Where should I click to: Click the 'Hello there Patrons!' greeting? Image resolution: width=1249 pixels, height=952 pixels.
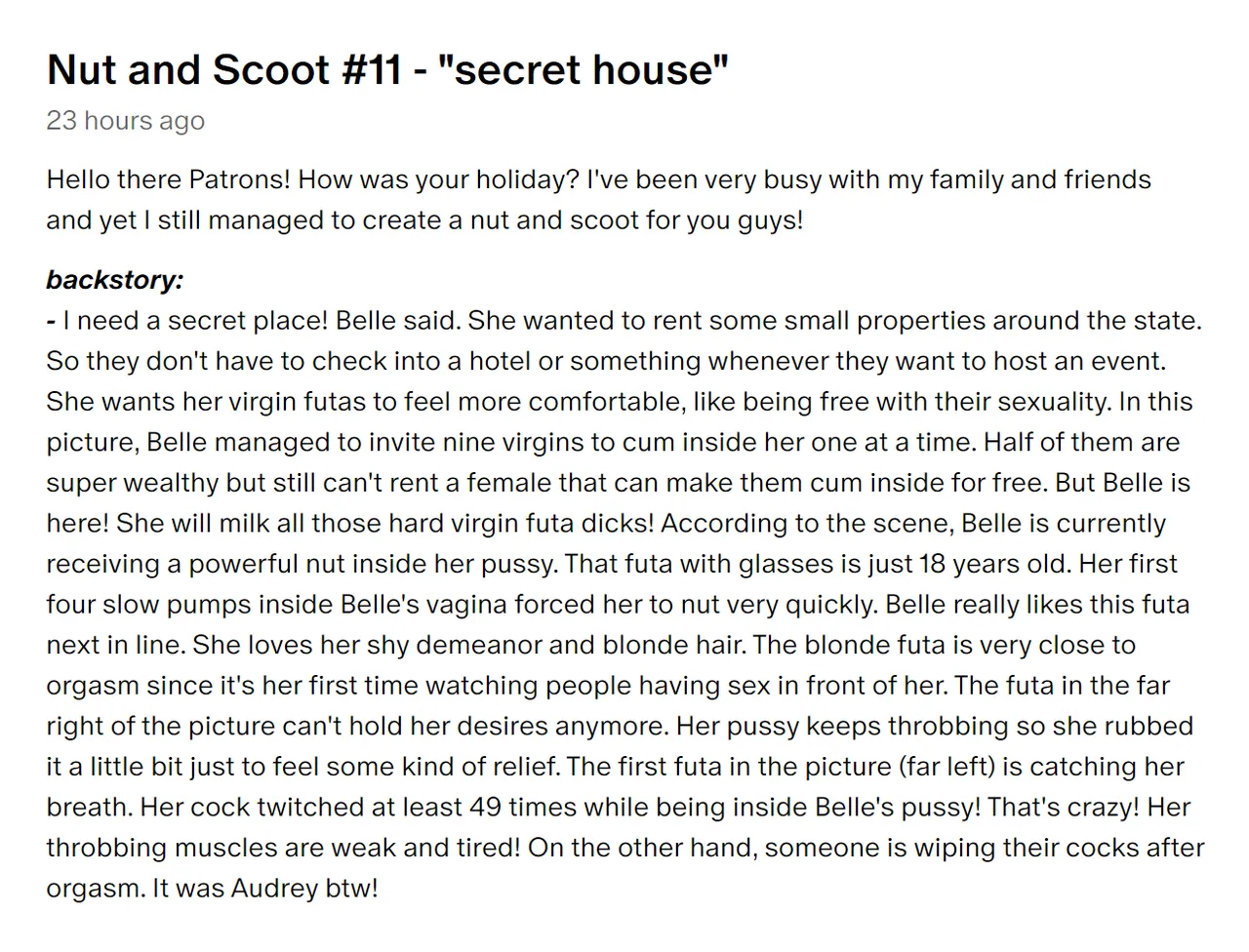tap(168, 179)
